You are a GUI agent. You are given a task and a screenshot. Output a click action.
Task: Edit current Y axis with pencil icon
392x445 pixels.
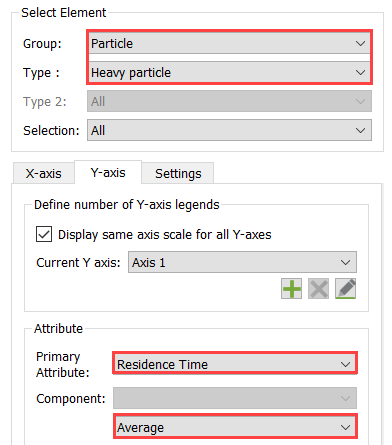[x=346, y=289]
